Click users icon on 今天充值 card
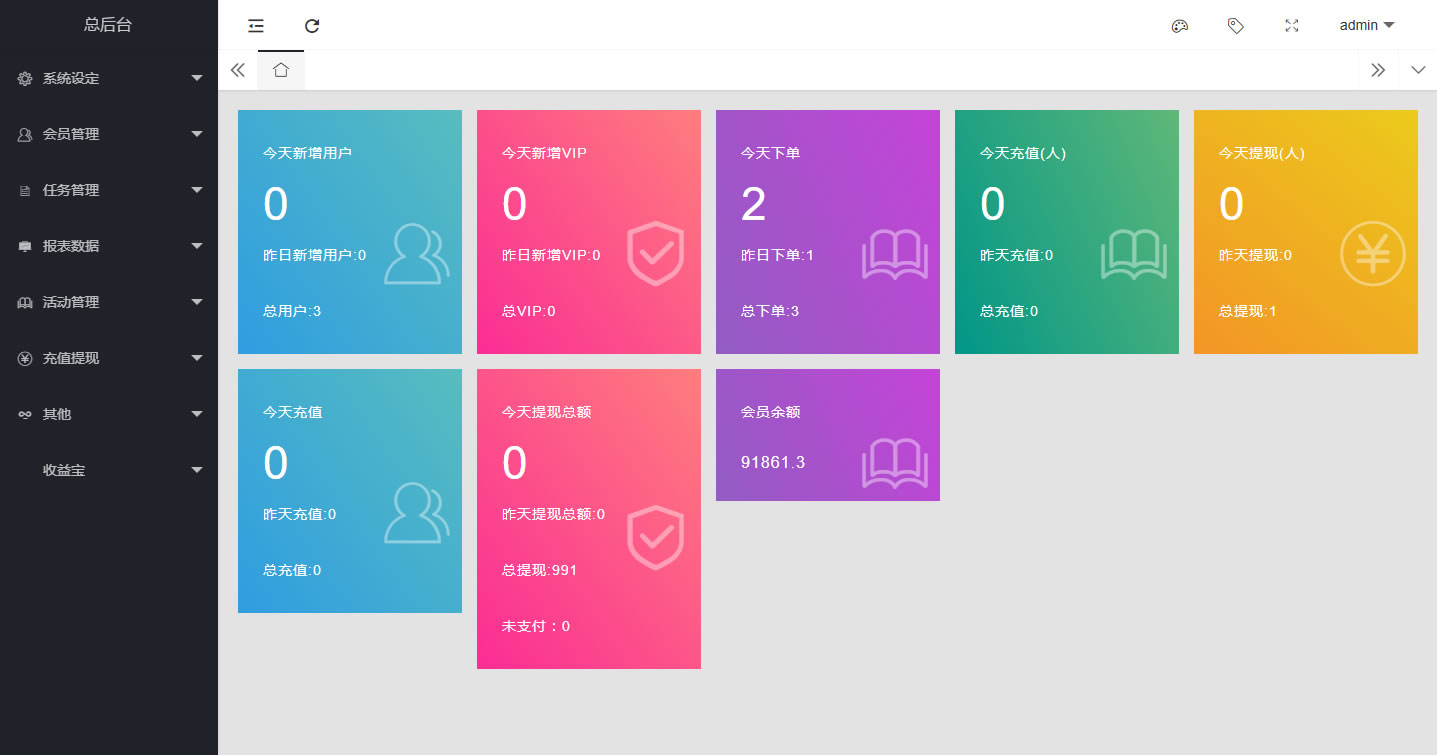1437x755 pixels. tap(416, 513)
